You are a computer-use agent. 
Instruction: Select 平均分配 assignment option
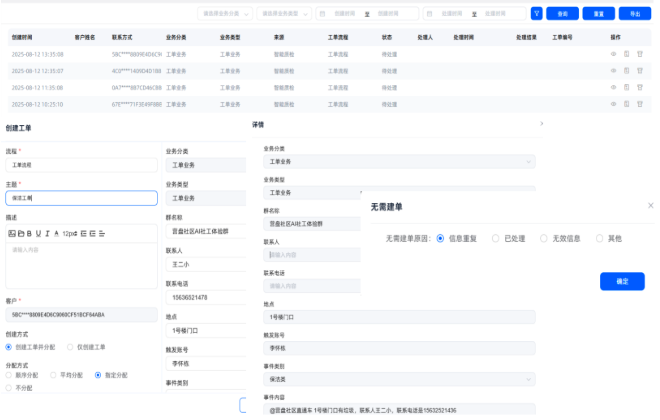pos(53,375)
